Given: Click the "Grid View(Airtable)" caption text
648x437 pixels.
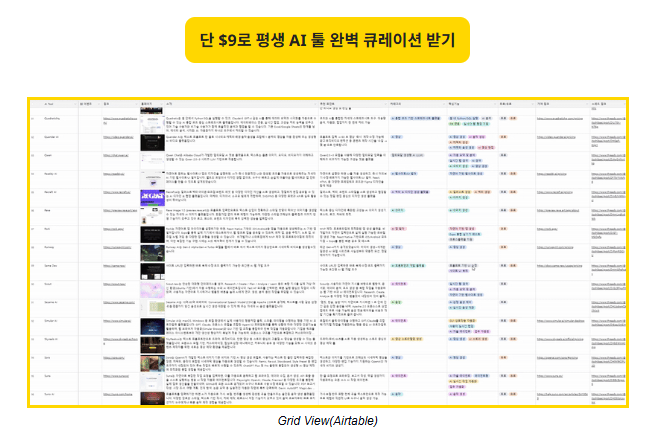Looking at the screenshot, I should pos(327,421).
